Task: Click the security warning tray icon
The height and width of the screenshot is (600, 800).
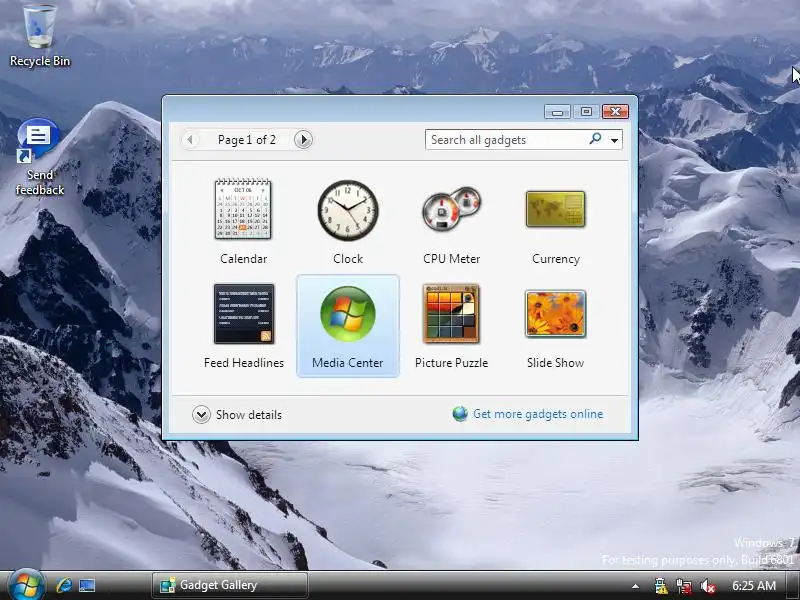Action: coord(661,586)
